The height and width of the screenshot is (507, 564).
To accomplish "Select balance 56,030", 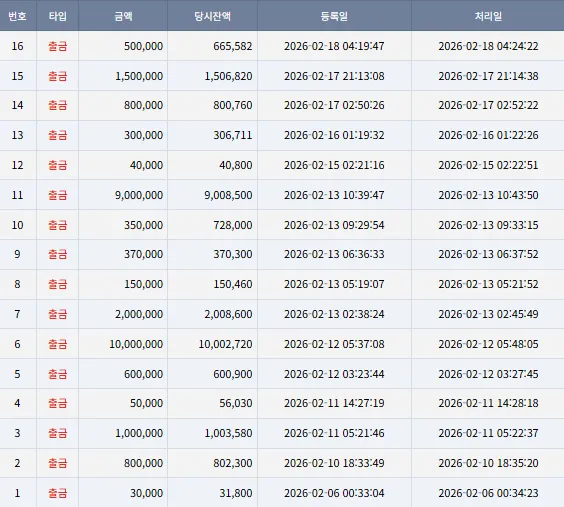I will click(236, 403).
